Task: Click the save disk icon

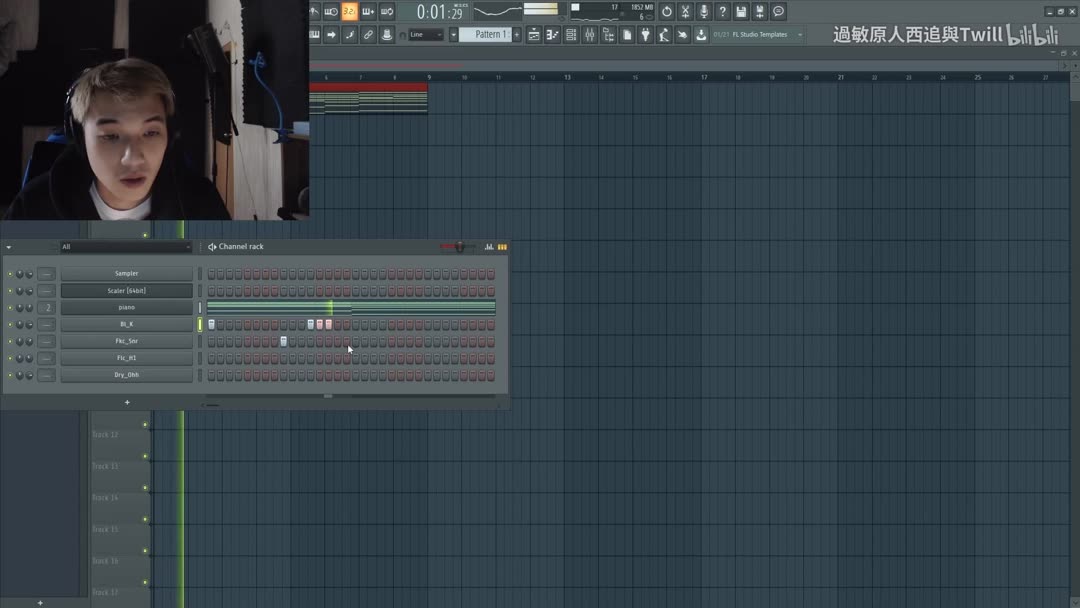Action: pos(740,11)
